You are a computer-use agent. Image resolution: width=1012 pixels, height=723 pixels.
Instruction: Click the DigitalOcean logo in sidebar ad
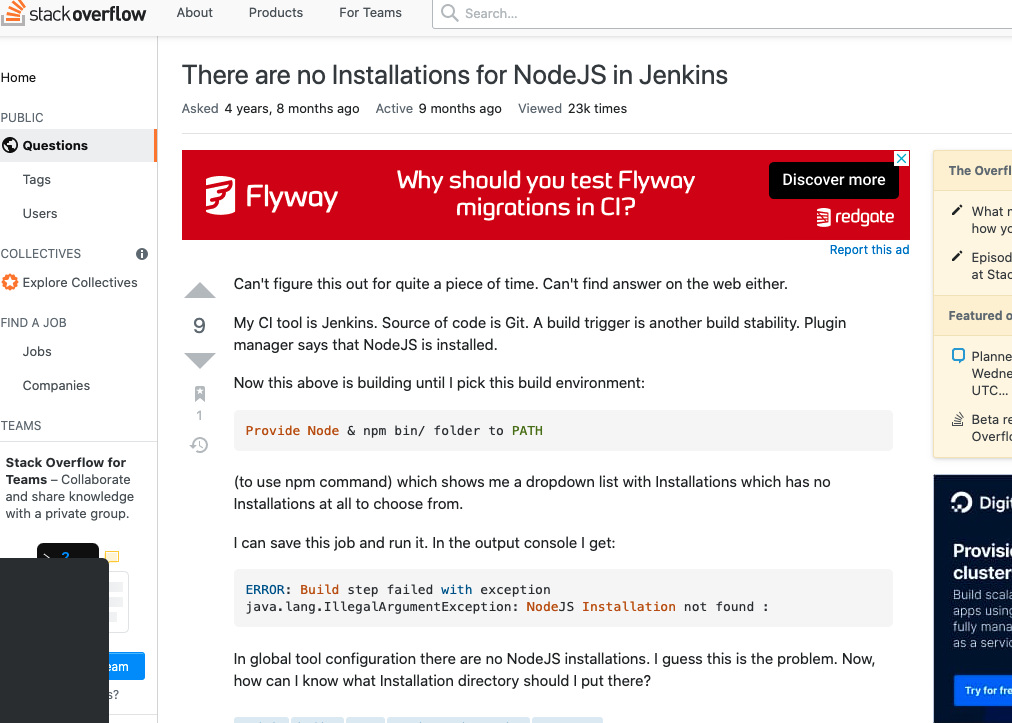[961, 502]
